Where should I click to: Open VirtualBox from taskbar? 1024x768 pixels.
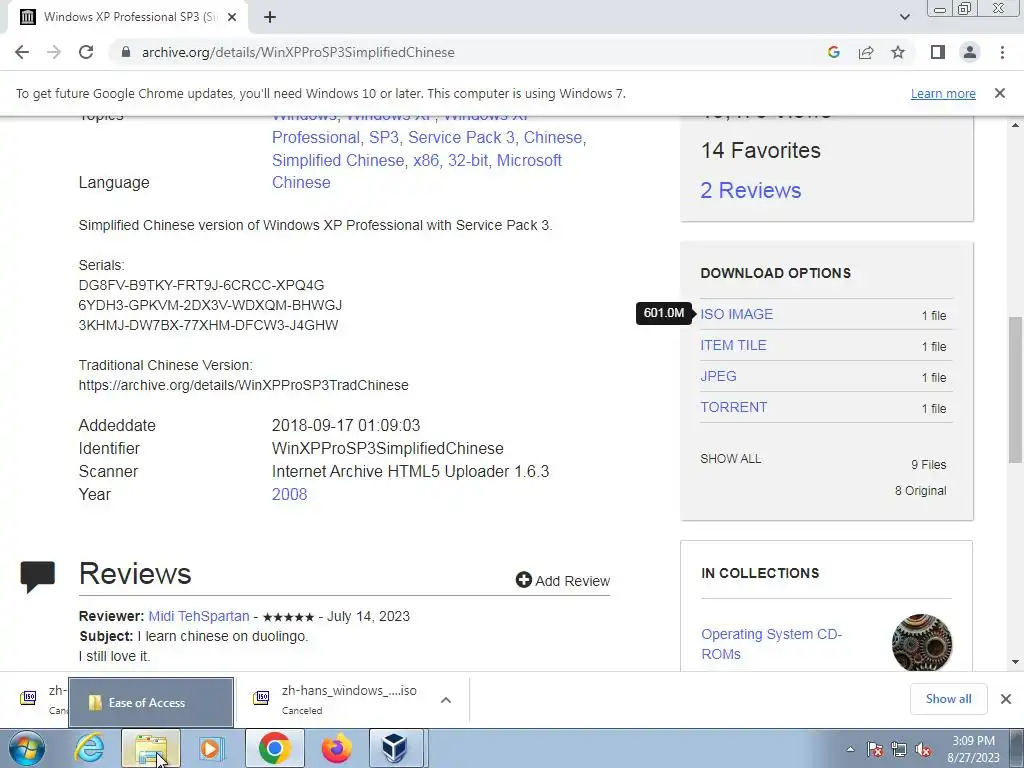pos(396,748)
